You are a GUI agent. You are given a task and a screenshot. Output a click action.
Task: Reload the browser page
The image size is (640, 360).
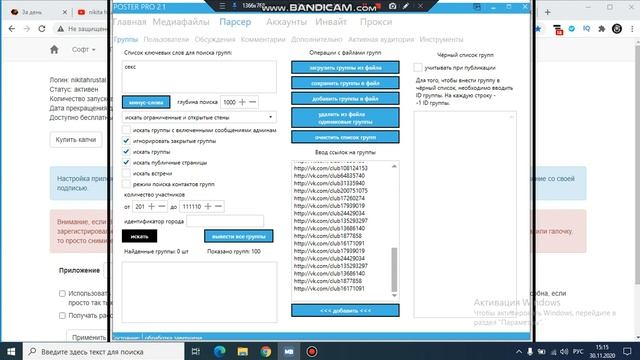click(42, 29)
